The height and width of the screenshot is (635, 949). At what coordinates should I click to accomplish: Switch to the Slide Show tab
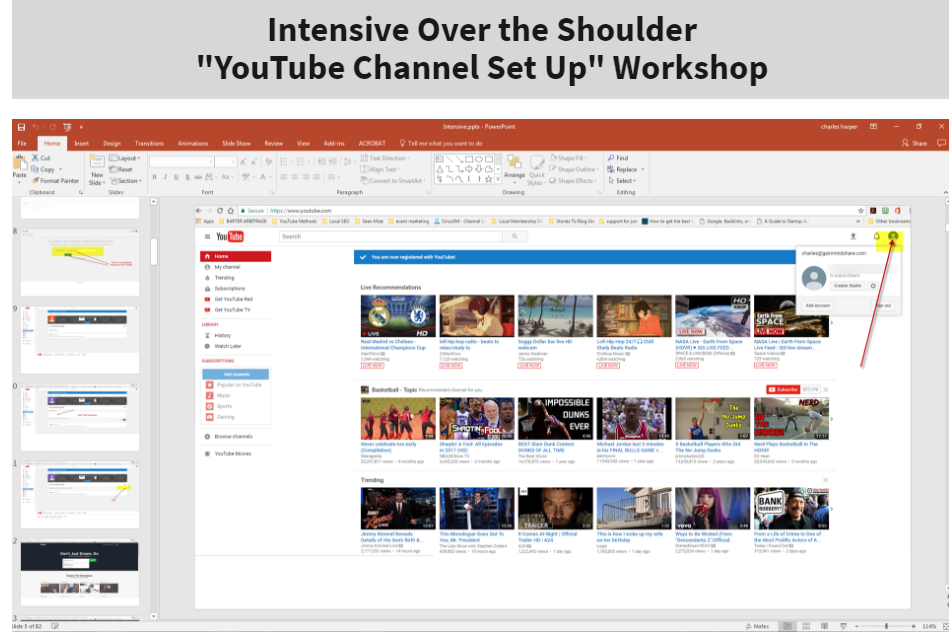point(236,143)
